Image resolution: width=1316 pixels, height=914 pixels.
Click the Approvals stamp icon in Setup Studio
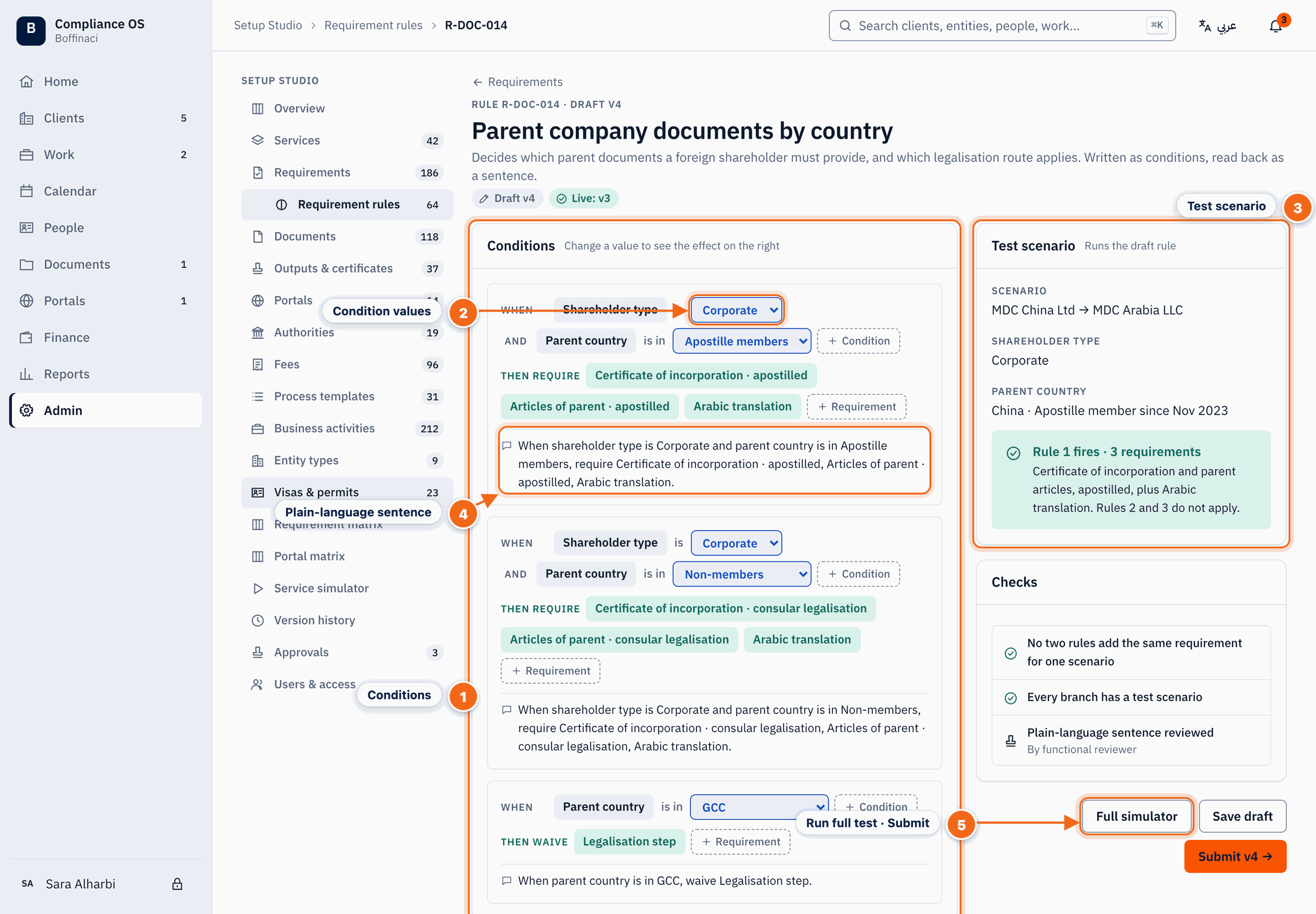[258, 652]
